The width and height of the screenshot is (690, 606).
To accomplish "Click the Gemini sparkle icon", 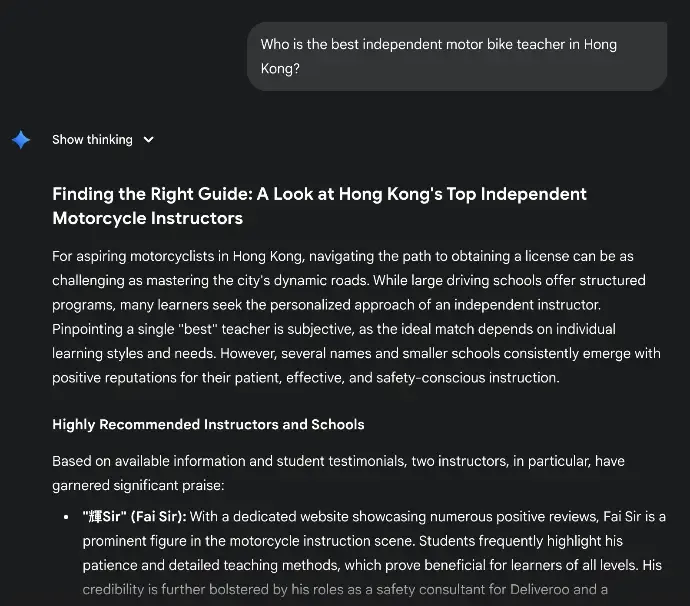I will (x=21, y=140).
